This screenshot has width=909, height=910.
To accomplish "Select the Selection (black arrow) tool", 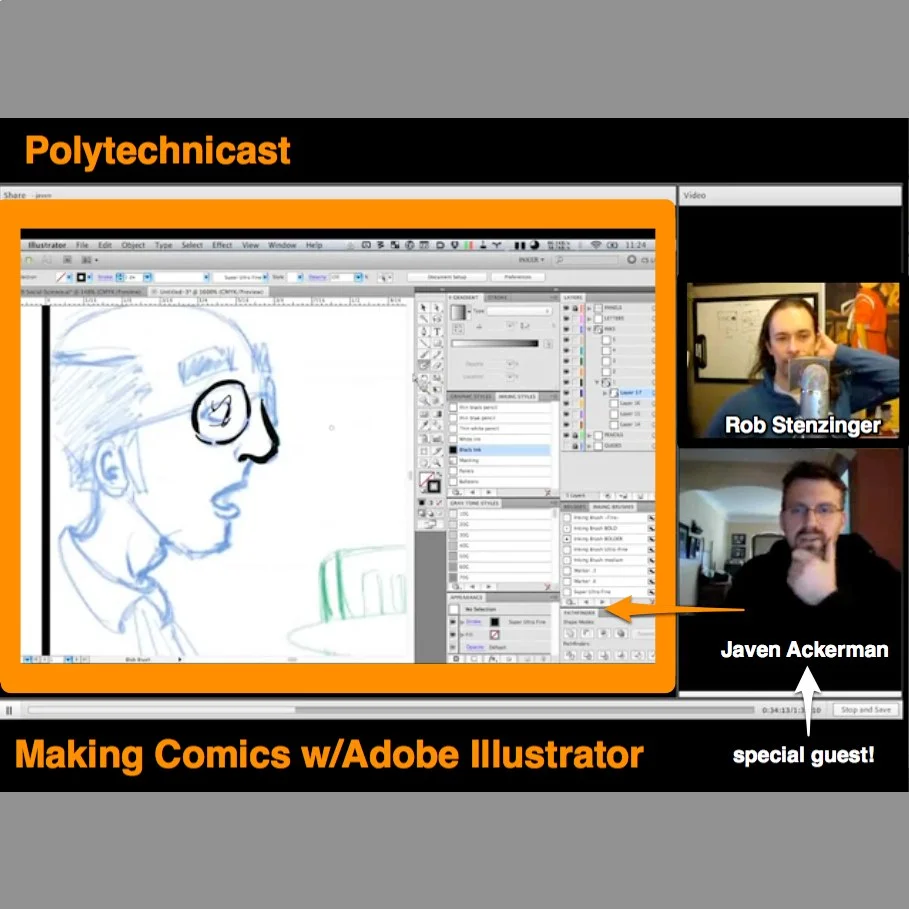I will click(x=423, y=308).
